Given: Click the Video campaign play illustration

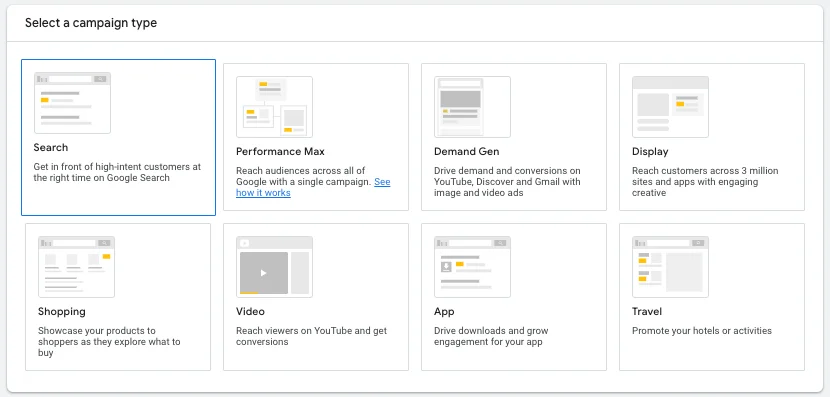Looking at the screenshot, I should tap(274, 267).
